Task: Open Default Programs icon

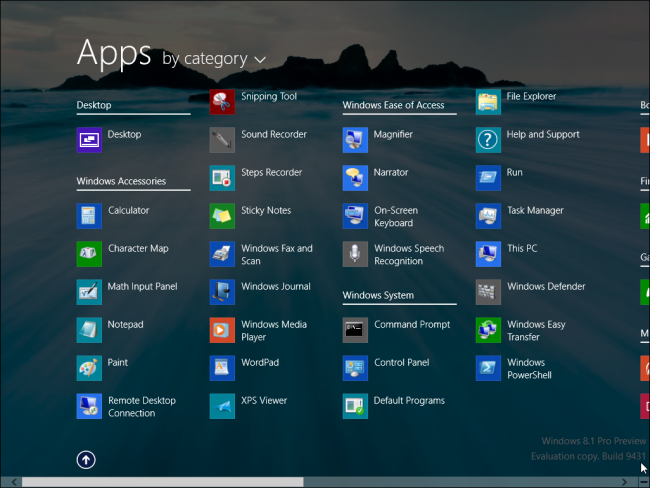Action: tap(355, 406)
